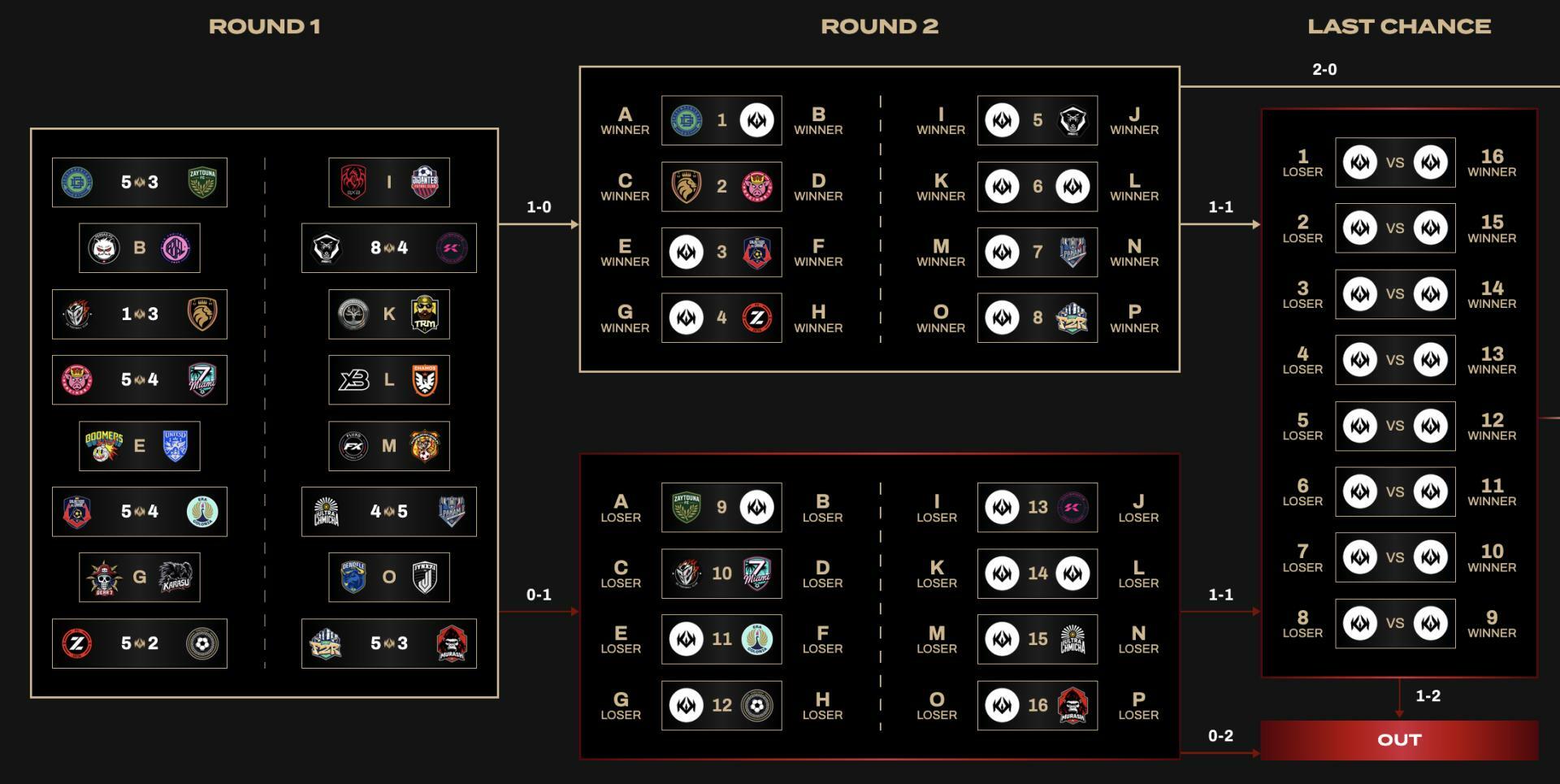Select the XB logo in match L
1560x784 pixels.
click(x=353, y=380)
